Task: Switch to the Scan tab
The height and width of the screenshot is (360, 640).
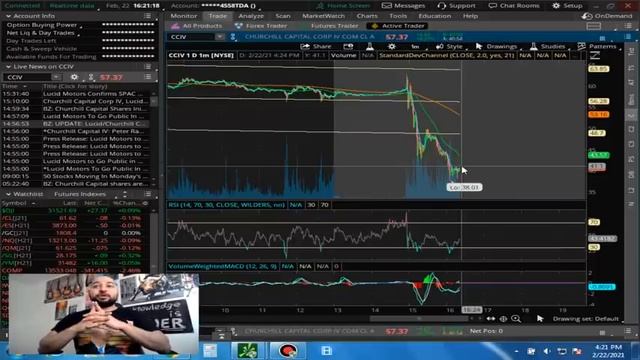Action: [282, 16]
